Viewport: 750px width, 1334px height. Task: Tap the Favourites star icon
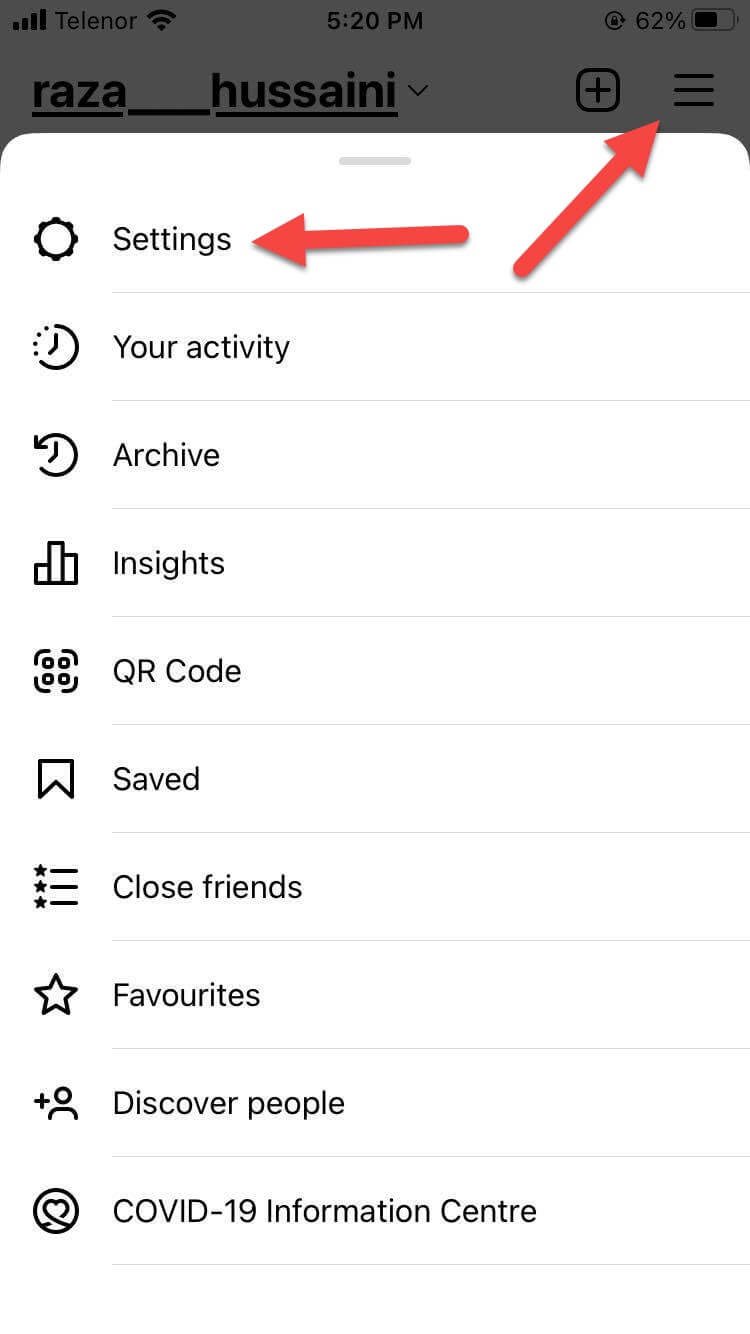(x=55, y=995)
